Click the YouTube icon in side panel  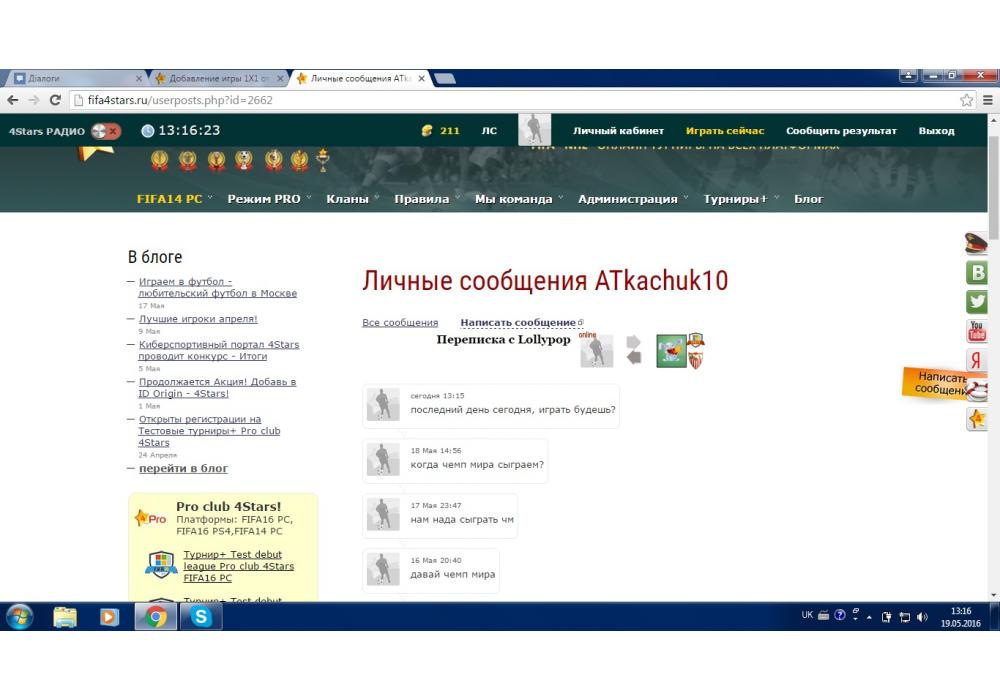976,331
